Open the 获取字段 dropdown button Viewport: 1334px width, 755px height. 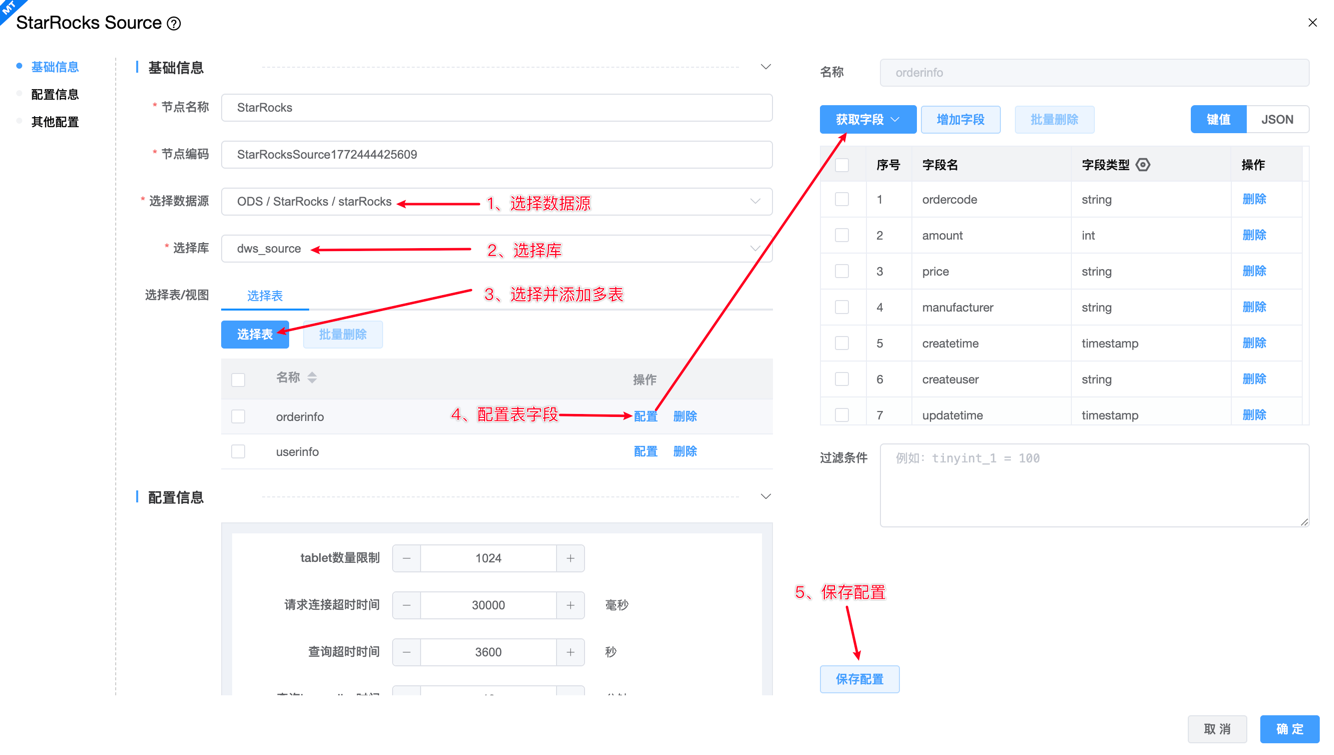click(867, 120)
